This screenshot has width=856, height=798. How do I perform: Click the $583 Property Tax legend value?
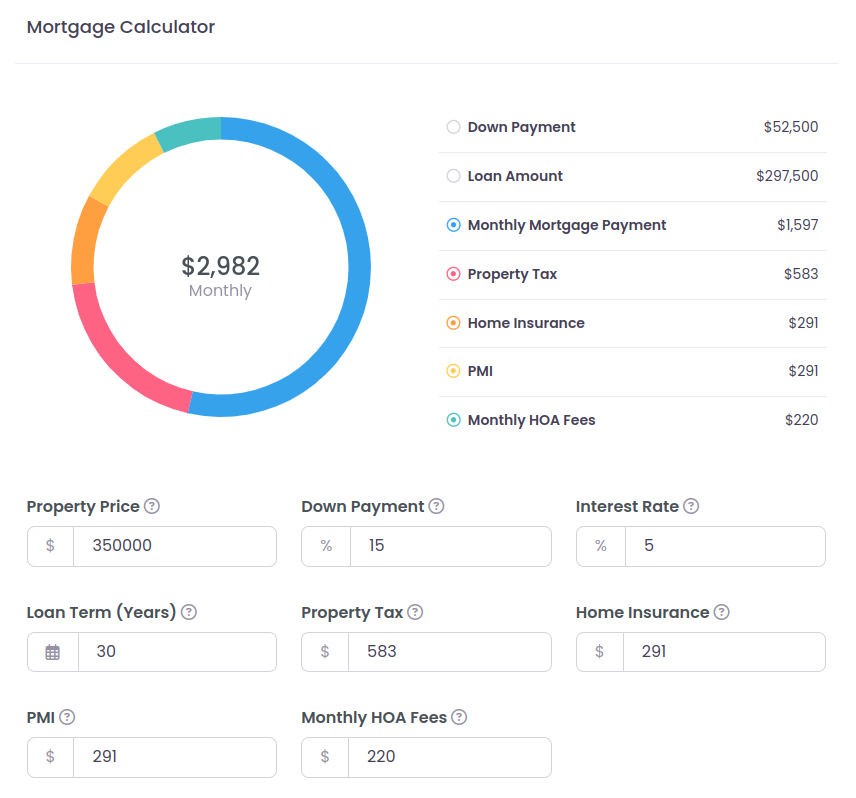point(801,274)
